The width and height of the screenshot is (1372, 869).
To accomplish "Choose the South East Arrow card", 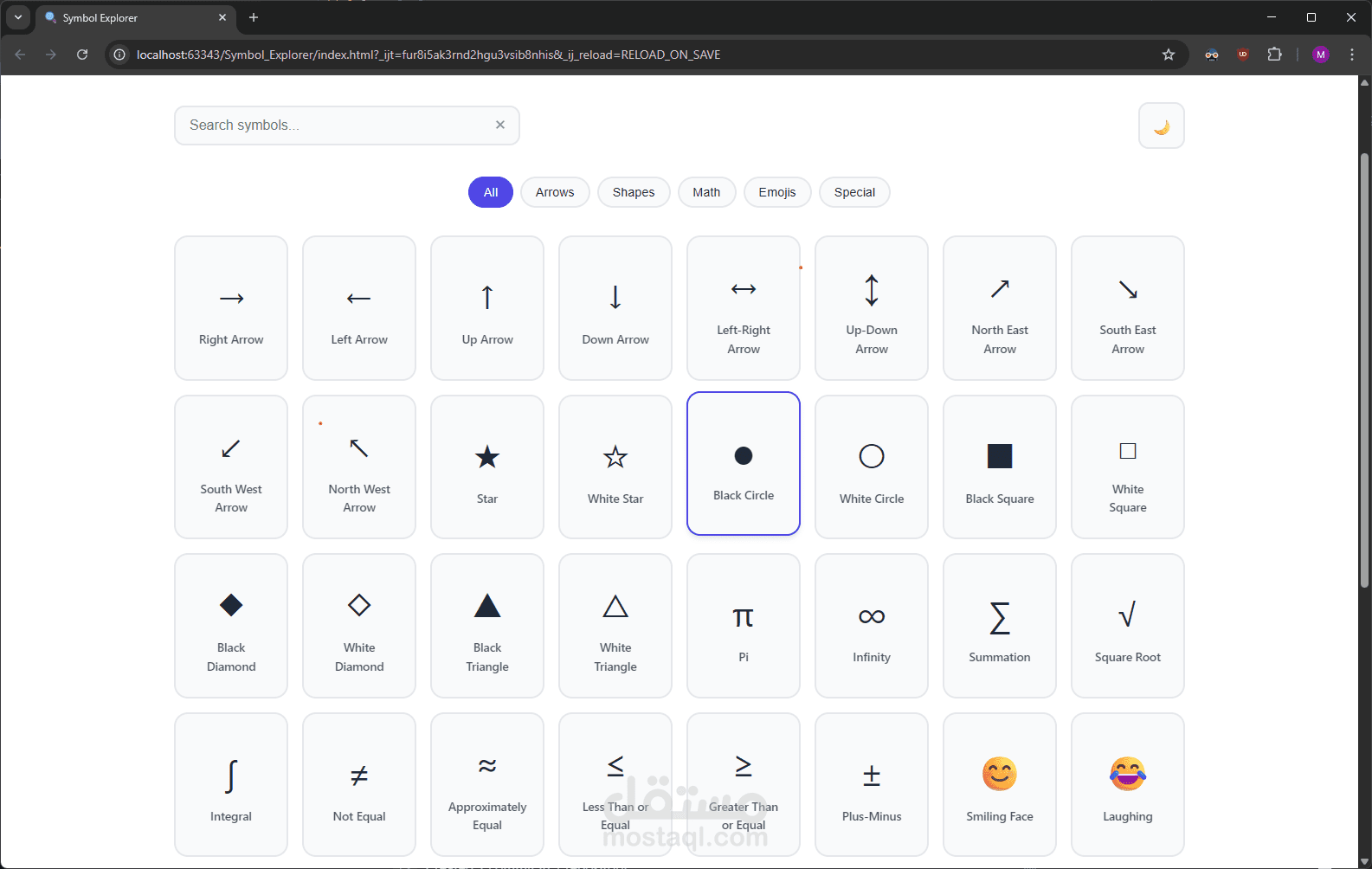I will (x=1128, y=308).
